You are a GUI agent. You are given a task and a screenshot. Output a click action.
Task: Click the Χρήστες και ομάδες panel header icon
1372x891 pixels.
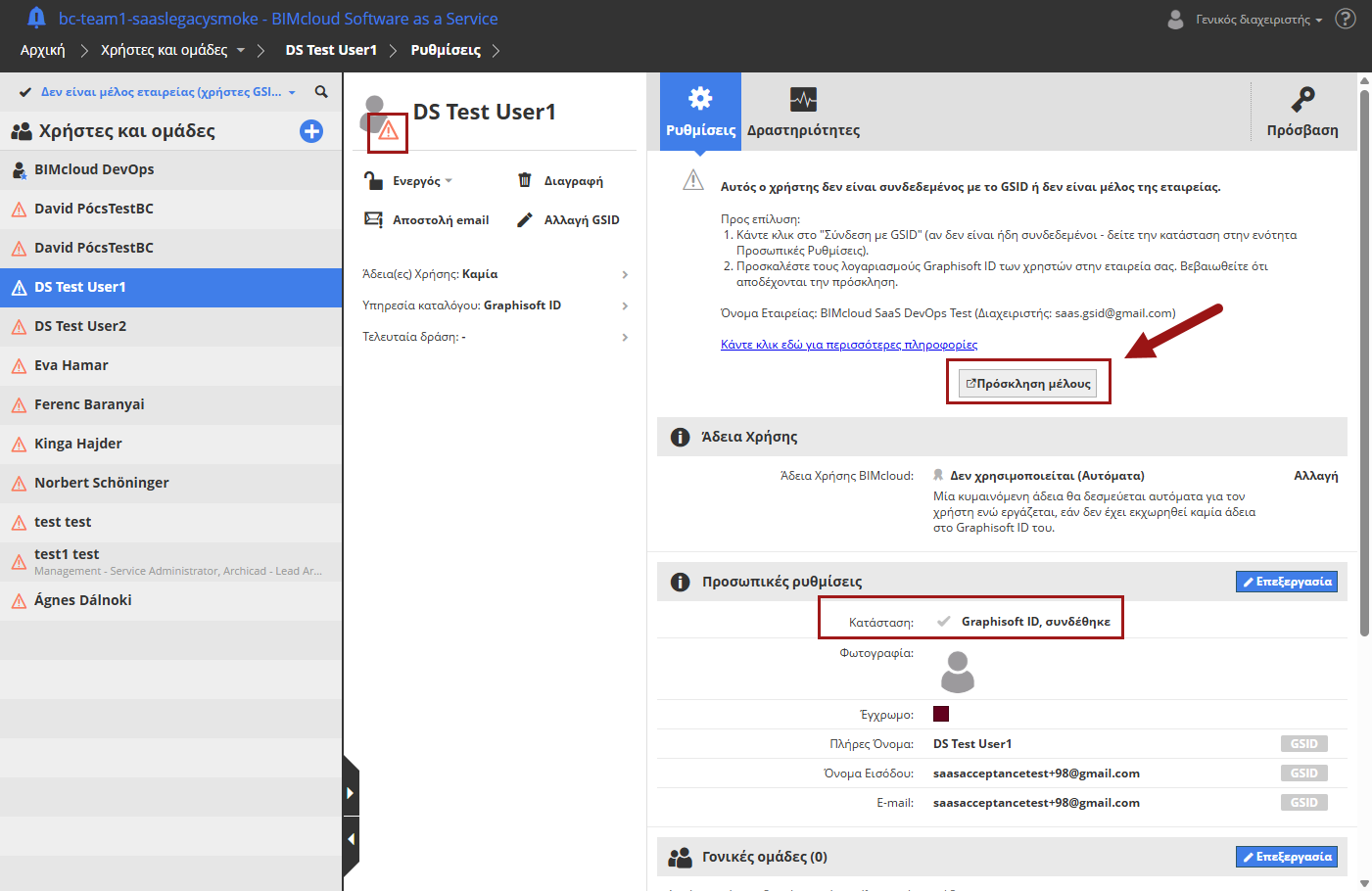[x=22, y=131]
